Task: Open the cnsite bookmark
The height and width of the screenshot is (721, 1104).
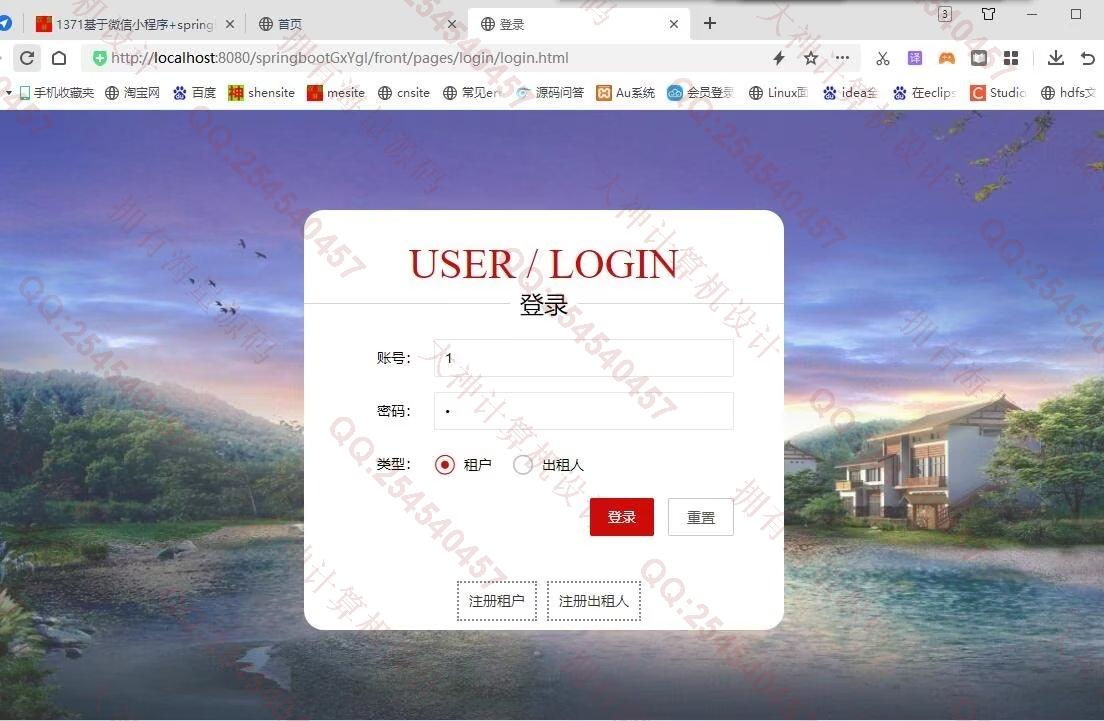Action: (403, 92)
